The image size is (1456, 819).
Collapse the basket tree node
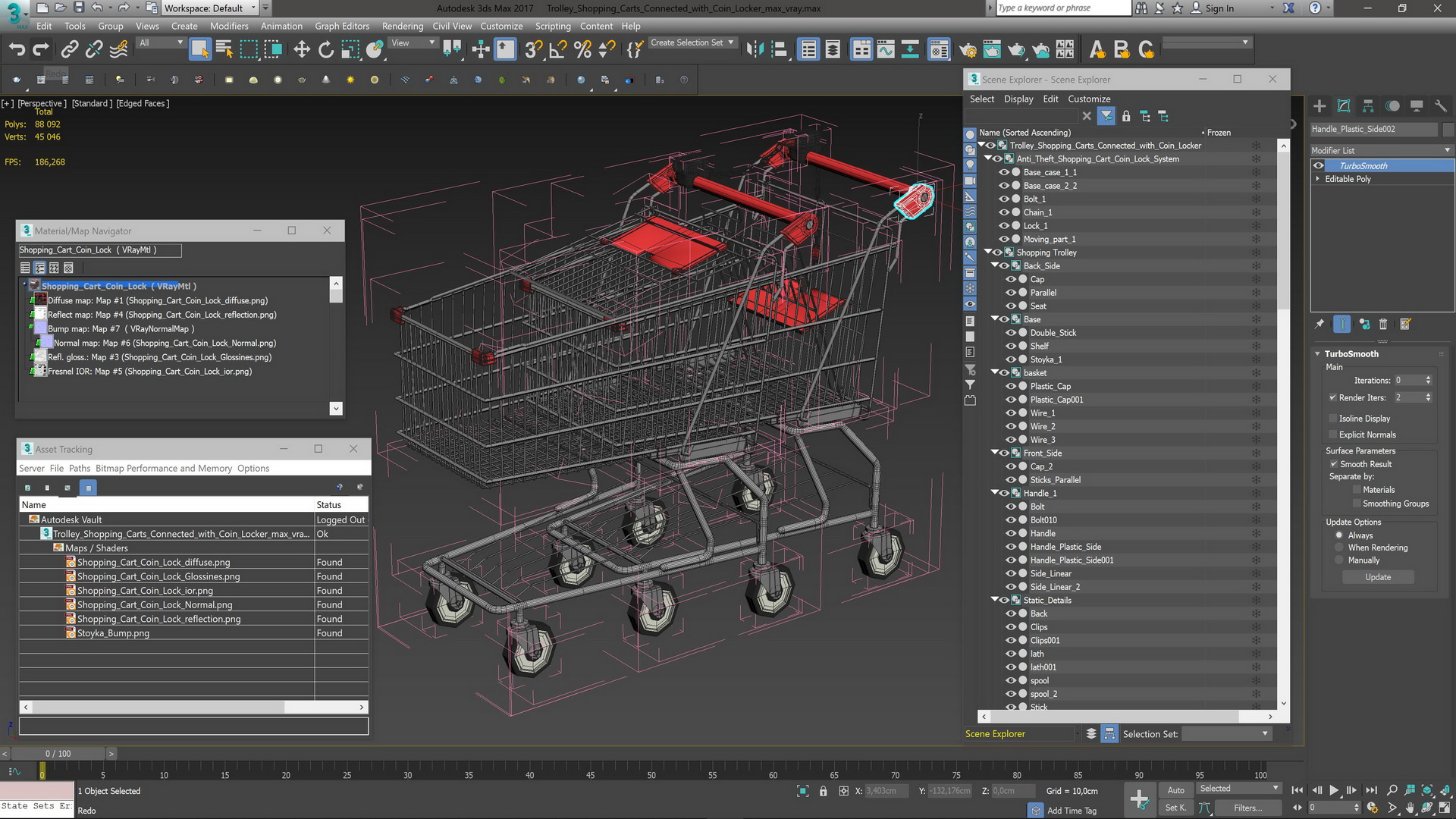pos(995,373)
